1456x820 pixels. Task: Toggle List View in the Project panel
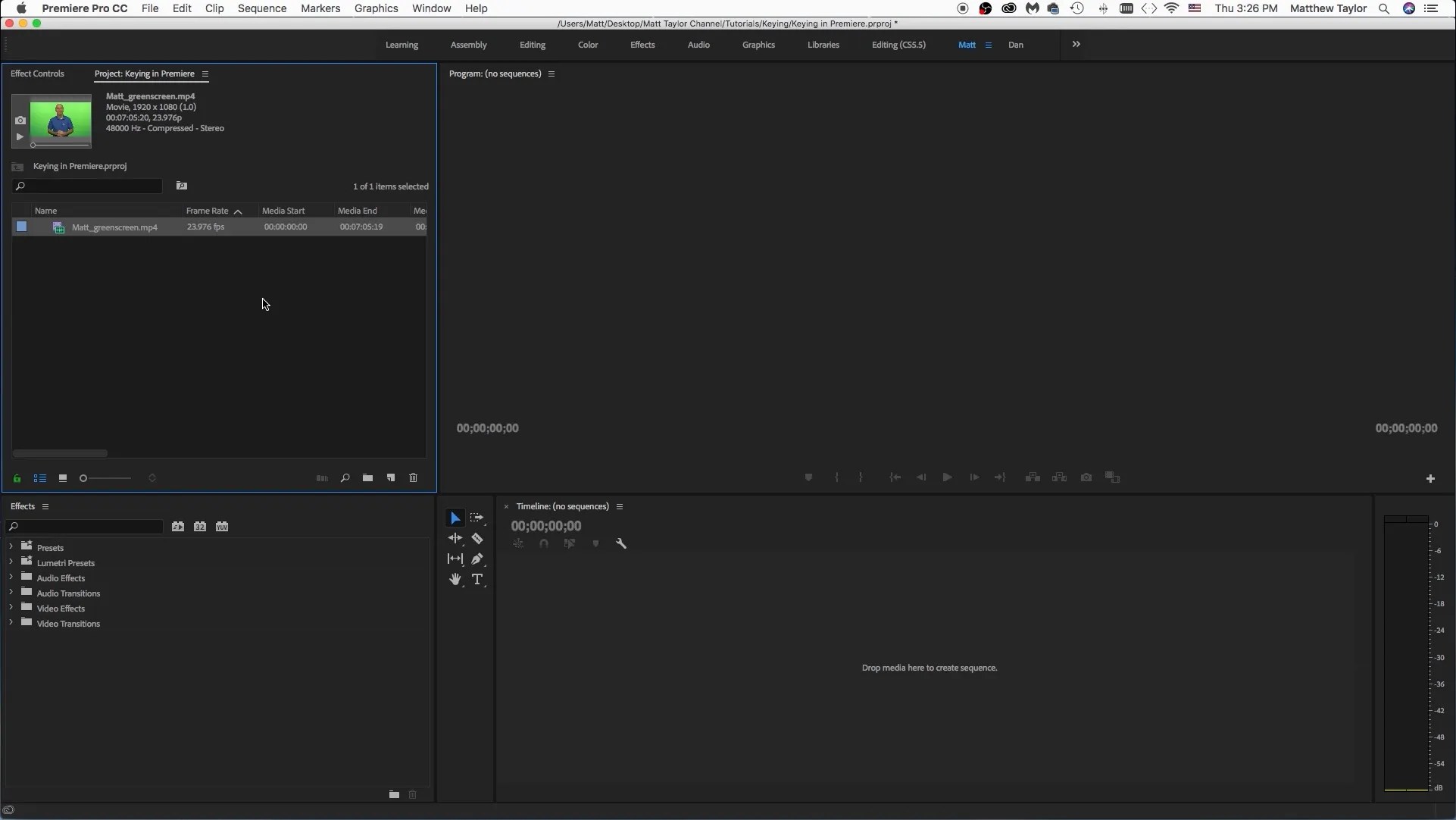(40, 477)
